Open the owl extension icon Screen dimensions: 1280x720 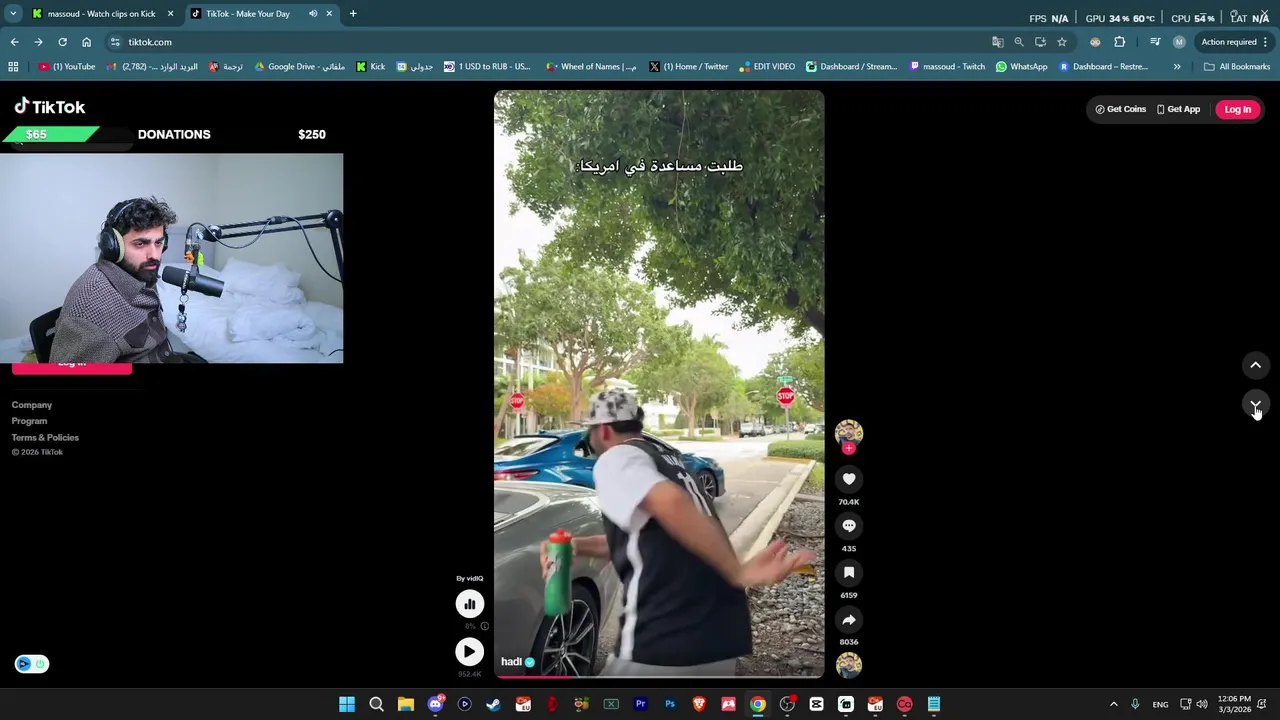1095,42
